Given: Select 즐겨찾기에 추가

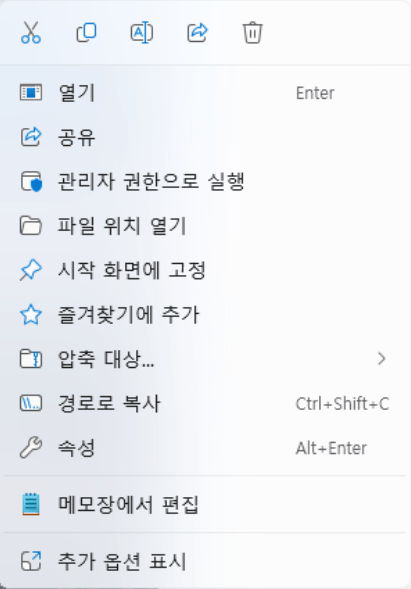Looking at the screenshot, I should (x=205, y=314).
